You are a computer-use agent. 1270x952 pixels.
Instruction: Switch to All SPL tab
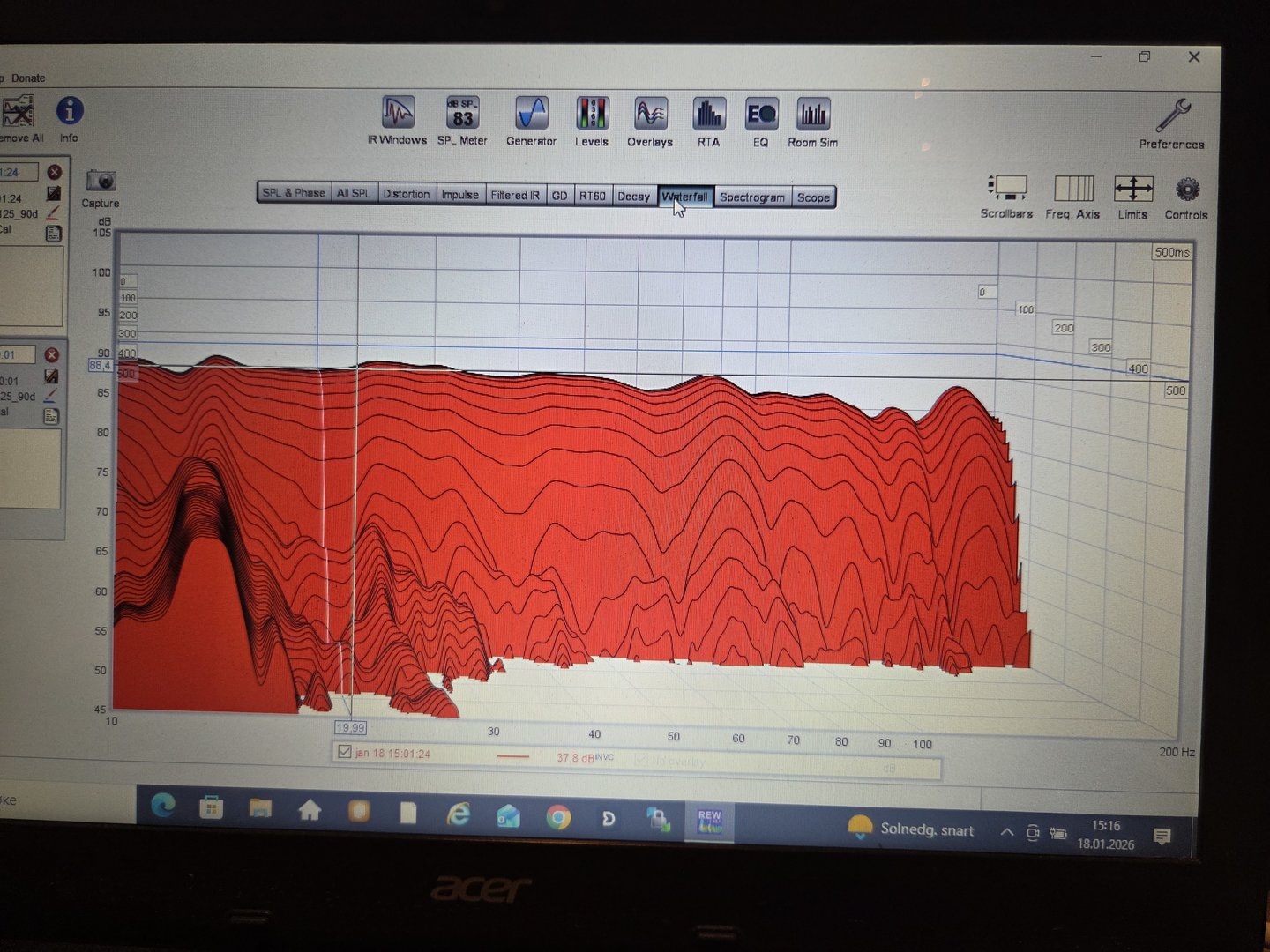pos(354,193)
